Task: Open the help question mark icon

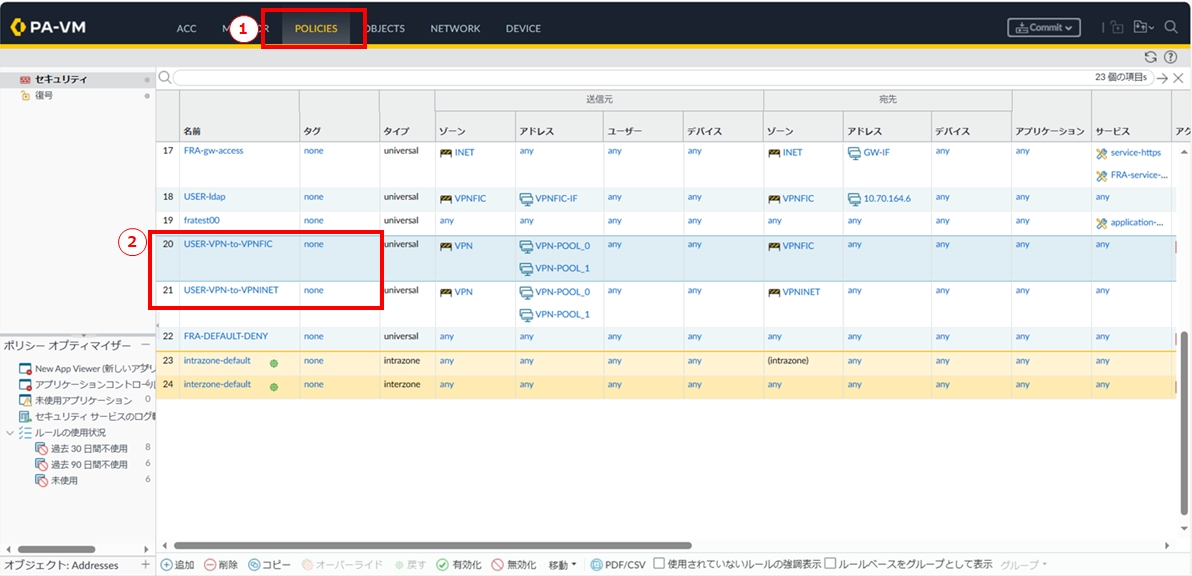Action: (x=1170, y=58)
